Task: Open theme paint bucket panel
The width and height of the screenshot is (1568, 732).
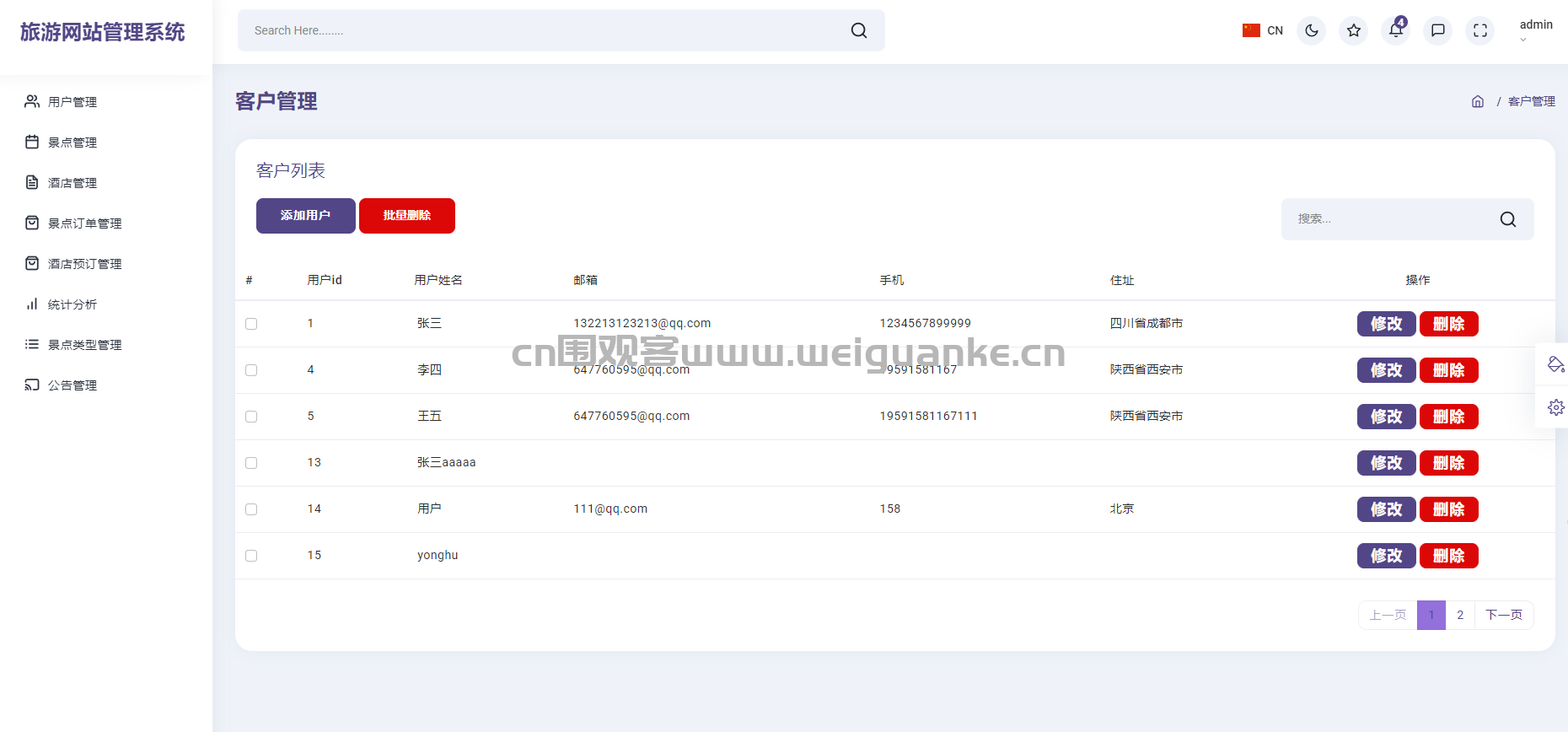Action: (1555, 364)
